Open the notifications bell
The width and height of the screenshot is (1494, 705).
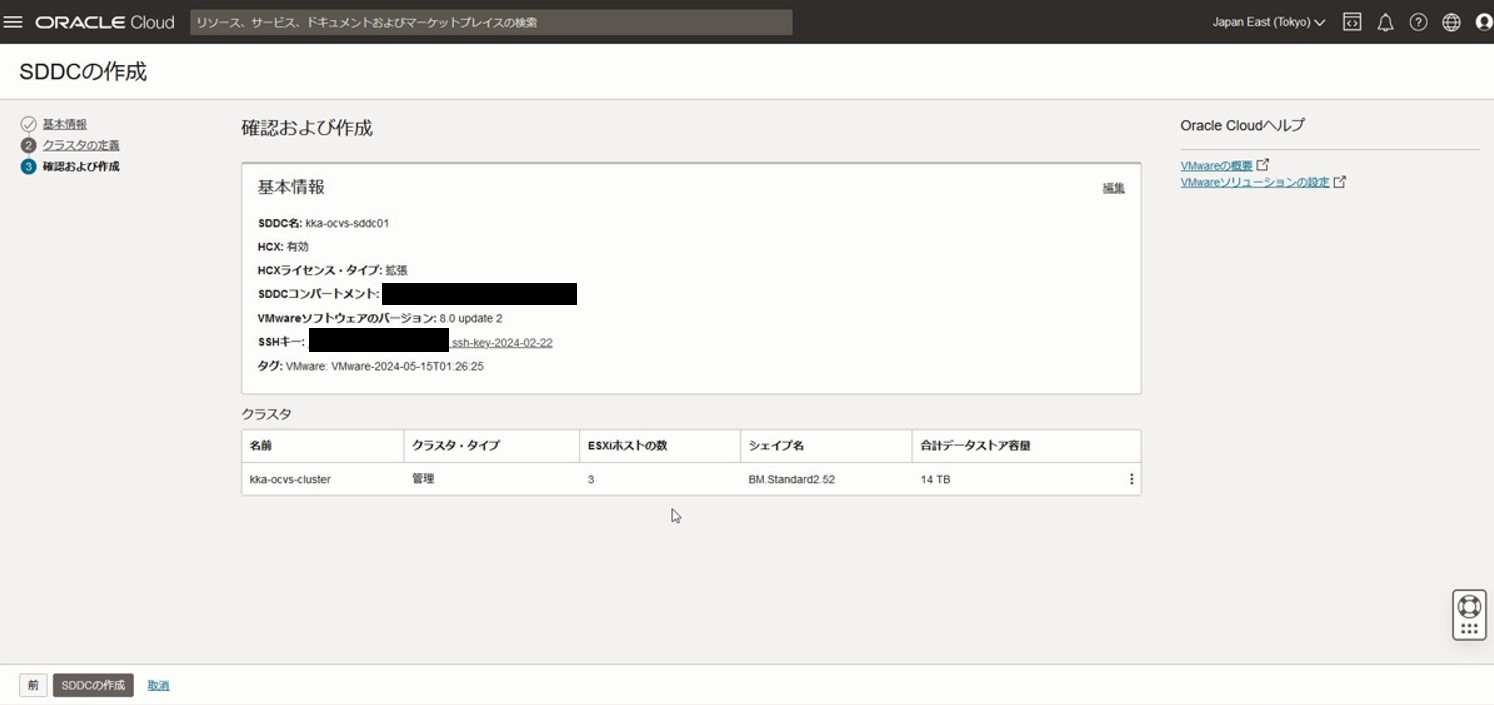(x=1385, y=22)
